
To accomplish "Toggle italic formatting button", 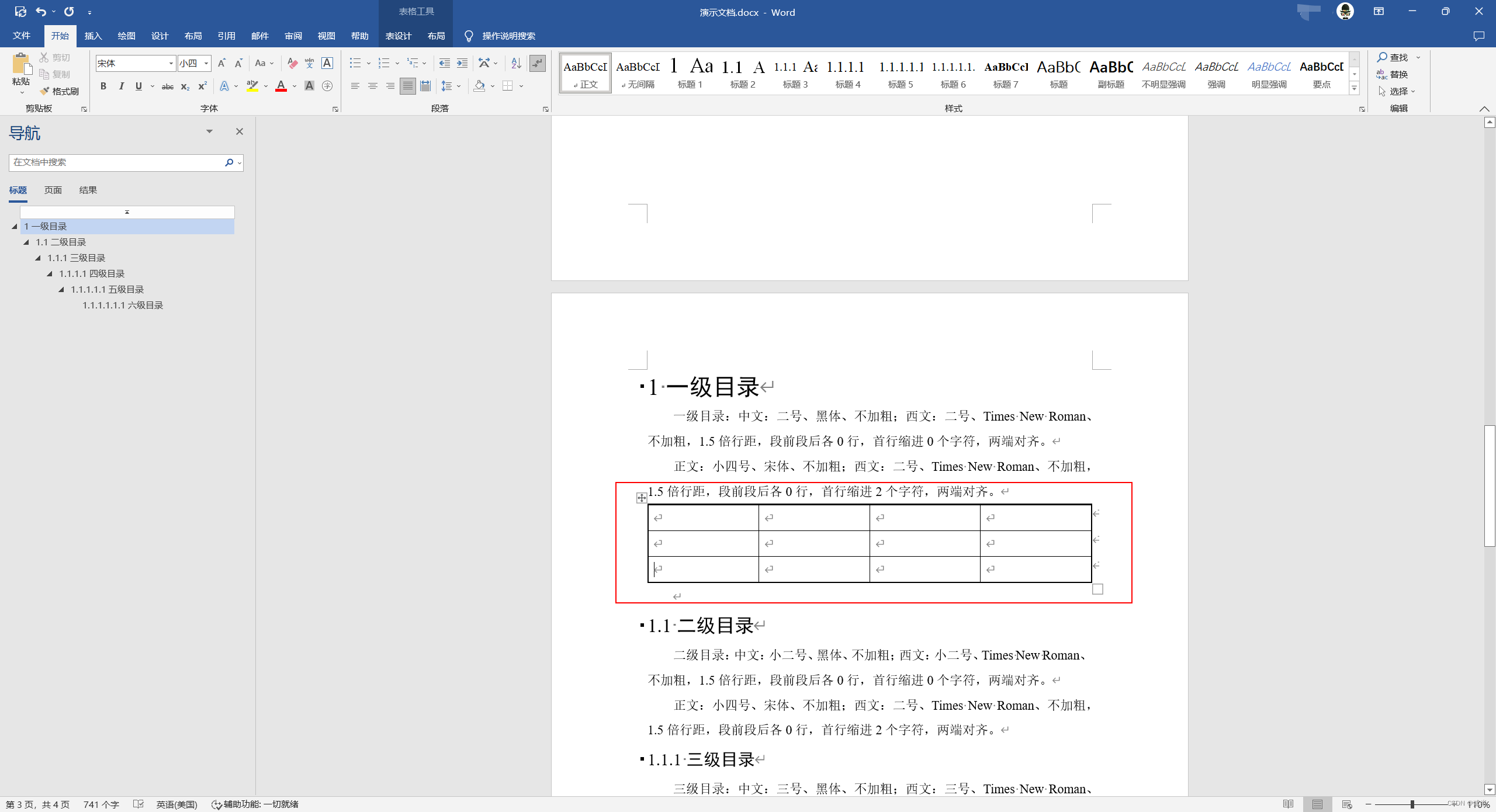I will pos(121,86).
